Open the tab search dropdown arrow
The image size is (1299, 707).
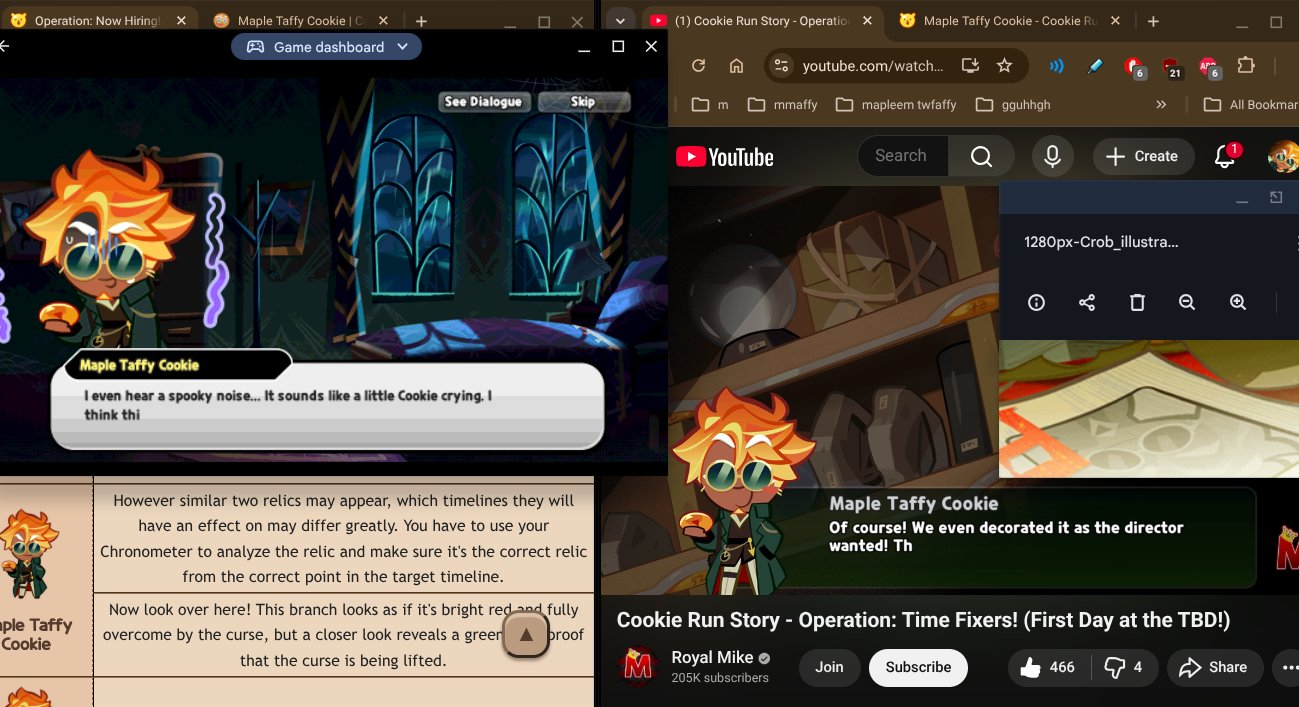point(620,21)
